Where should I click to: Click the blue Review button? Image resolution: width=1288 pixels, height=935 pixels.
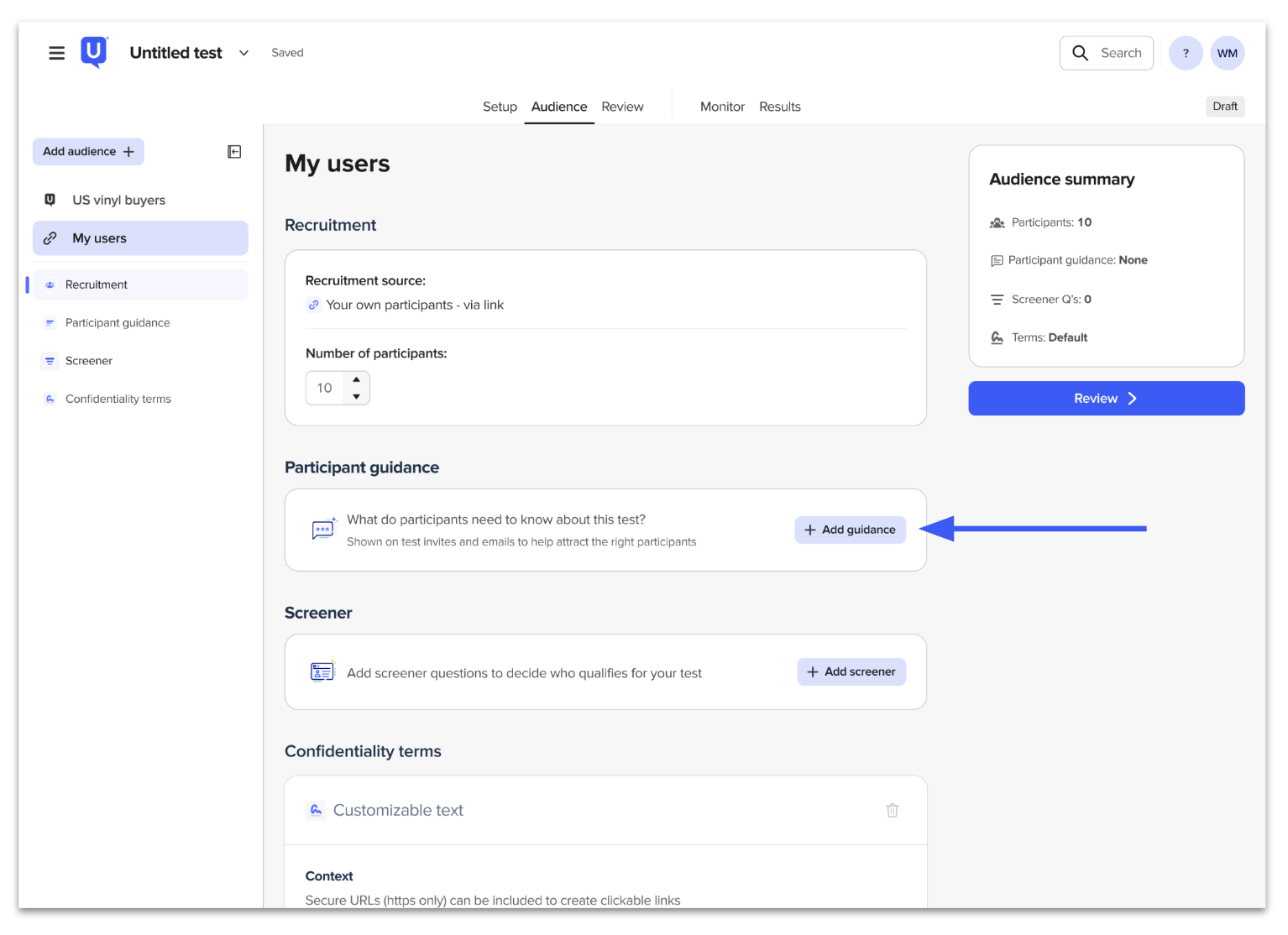(1106, 399)
